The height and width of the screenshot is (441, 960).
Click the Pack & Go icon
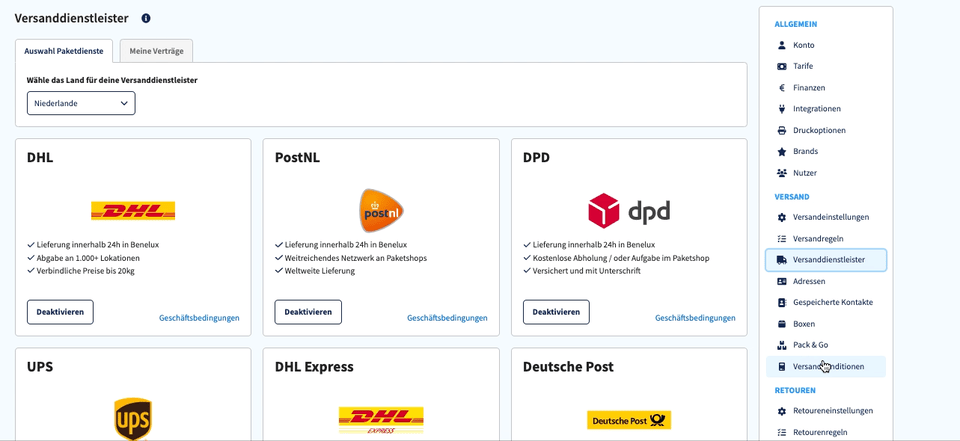click(x=781, y=345)
